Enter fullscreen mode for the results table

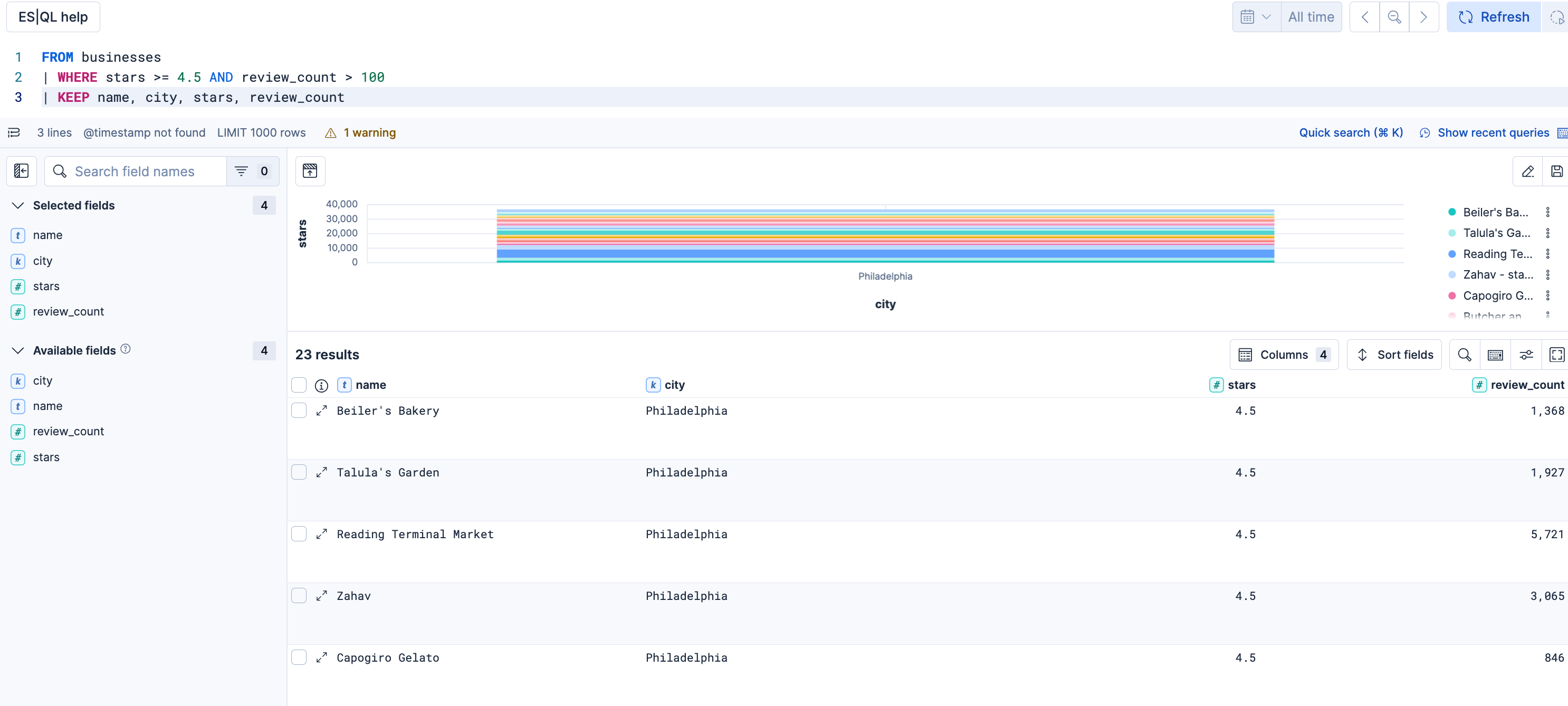(x=1556, y=355)
